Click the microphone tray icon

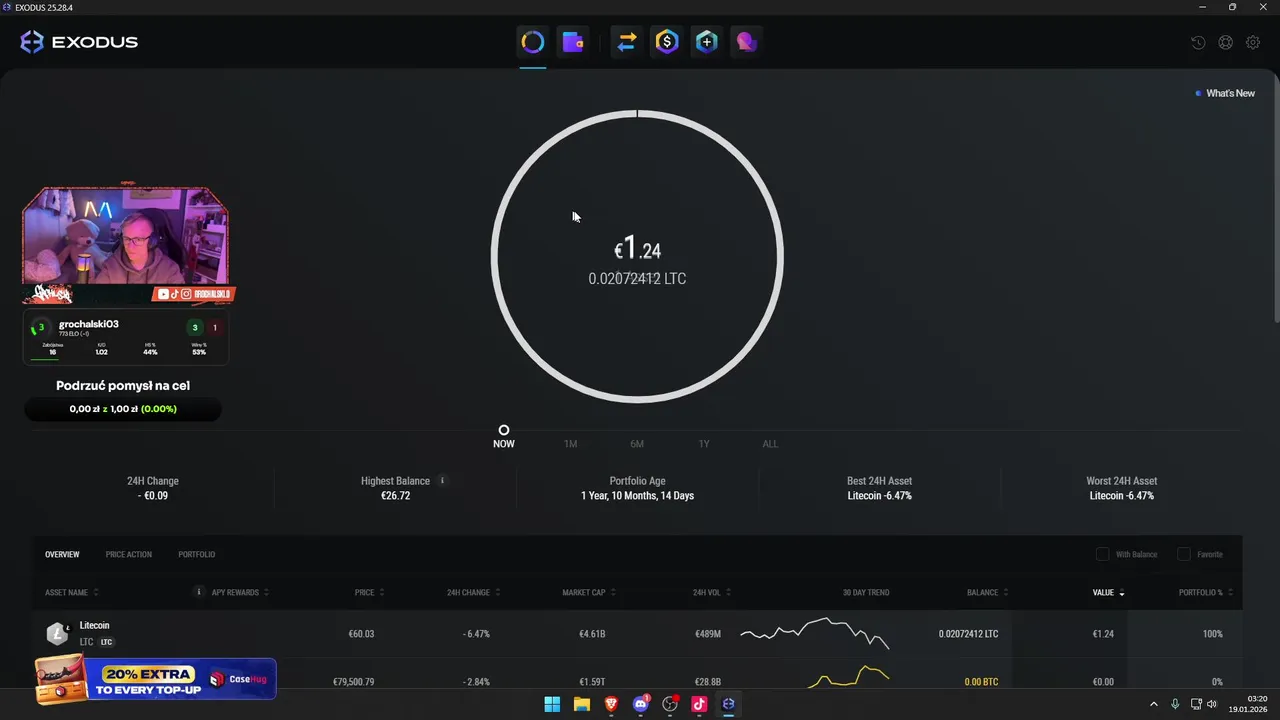(x=1175, y=704)
